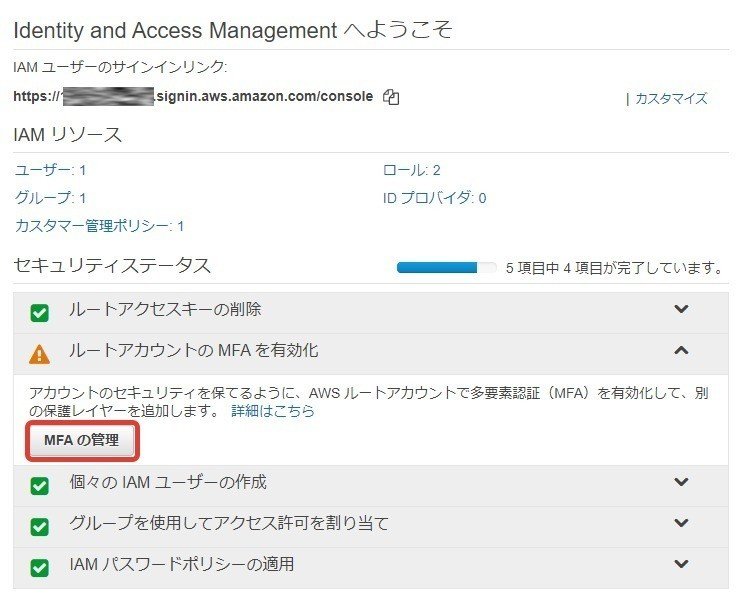The width and height of the screenshot is (748, 598).
Task: Open the ユーザー: 1 resource link
Action: pyautogui.click(x=51, y=170)
